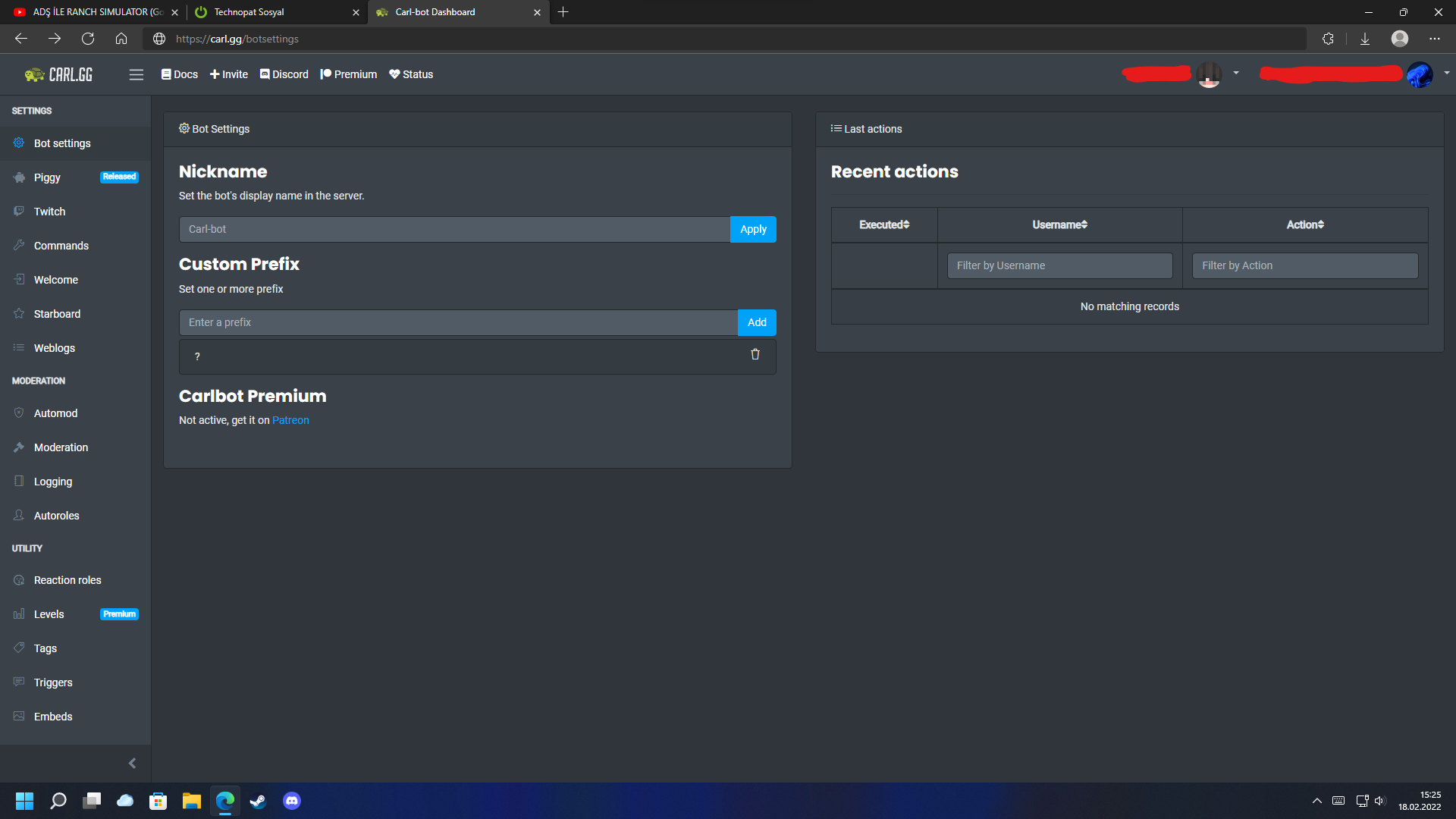This screenshot has width=1456, height=819.
Task: Go to Automod in moderation section
Action: pyautogui.click(x=55, y=413)
